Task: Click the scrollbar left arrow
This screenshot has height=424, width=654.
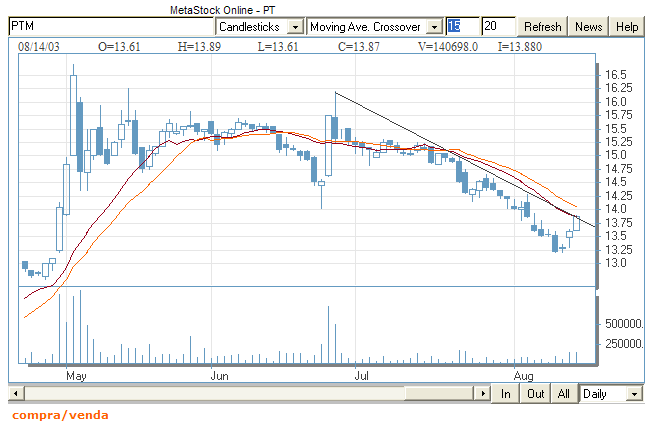Action: (16, 394)
